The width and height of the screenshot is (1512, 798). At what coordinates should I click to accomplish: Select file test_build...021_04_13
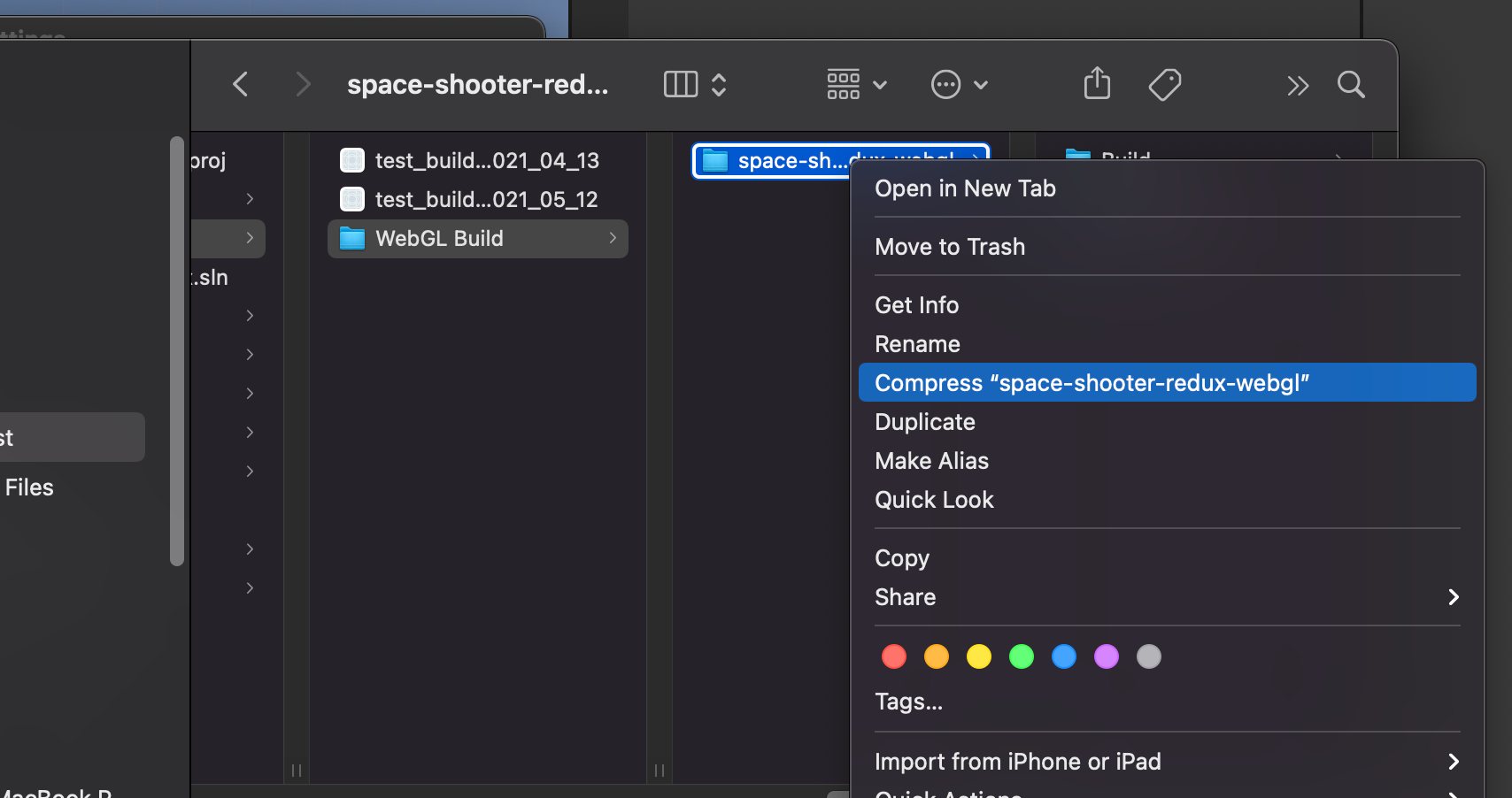point(478,160)
